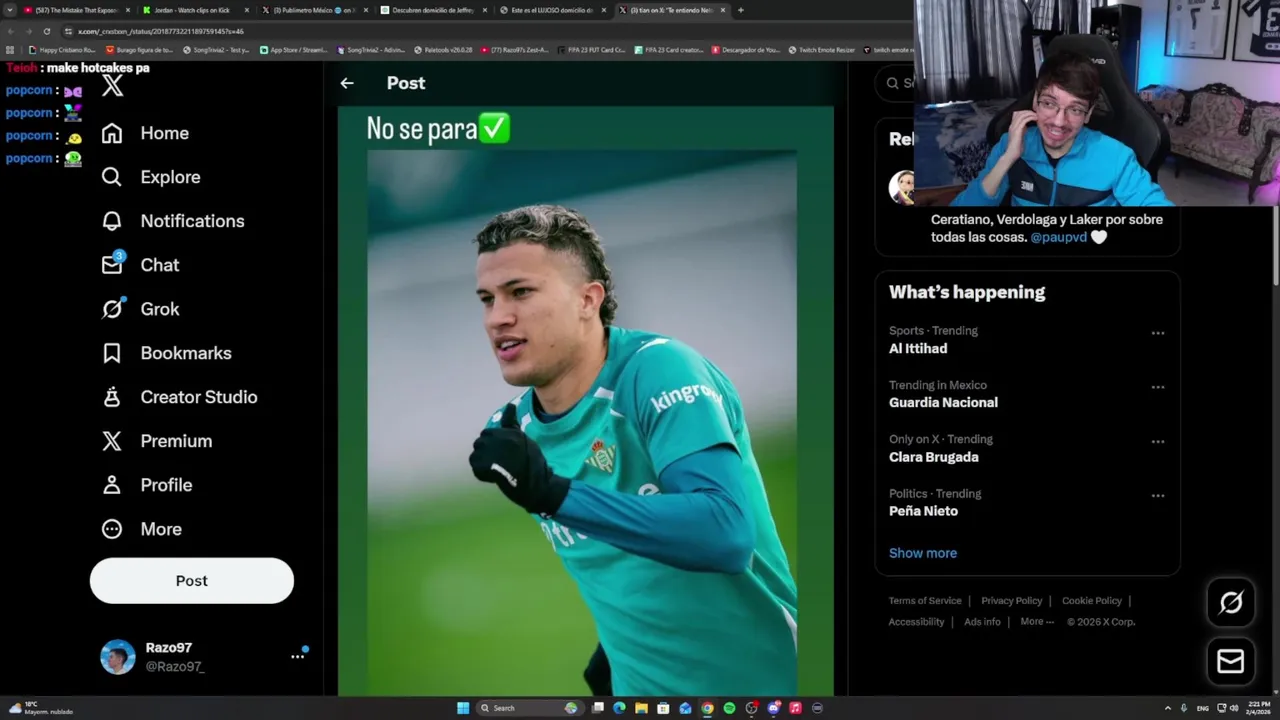Open 'Happy Cristiano Ro...' bookmark
The height and width of the screenshot is (720, 1280).
[63, 50]
